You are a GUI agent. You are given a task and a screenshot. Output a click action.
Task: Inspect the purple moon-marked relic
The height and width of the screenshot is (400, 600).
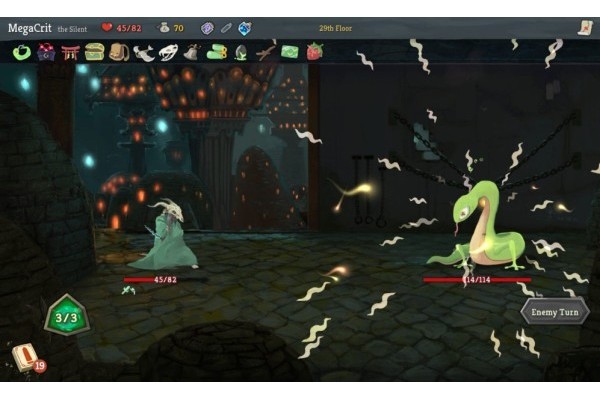point(46,52)
